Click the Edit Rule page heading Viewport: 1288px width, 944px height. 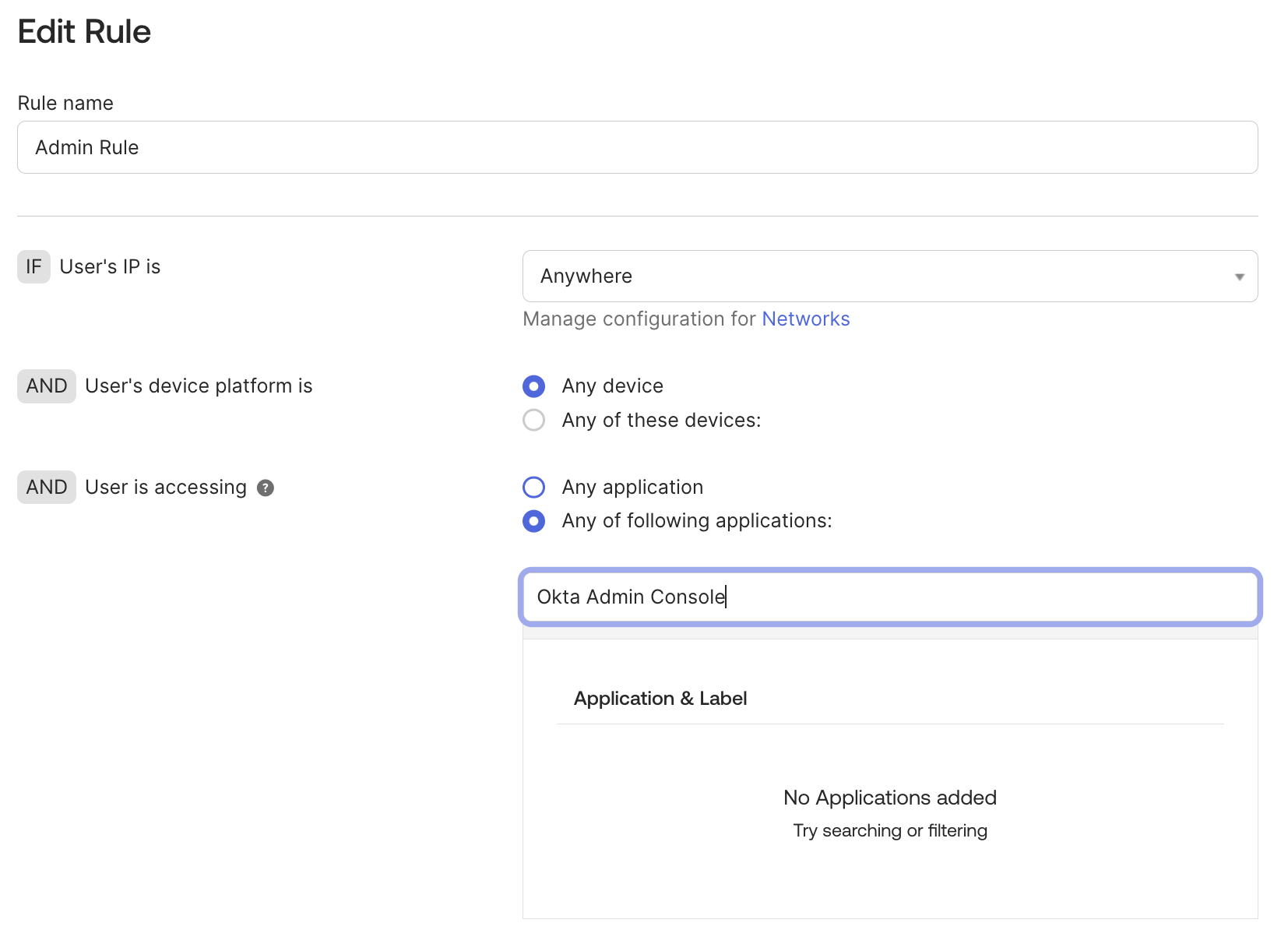pyautogui.click(x=84, y=32)
